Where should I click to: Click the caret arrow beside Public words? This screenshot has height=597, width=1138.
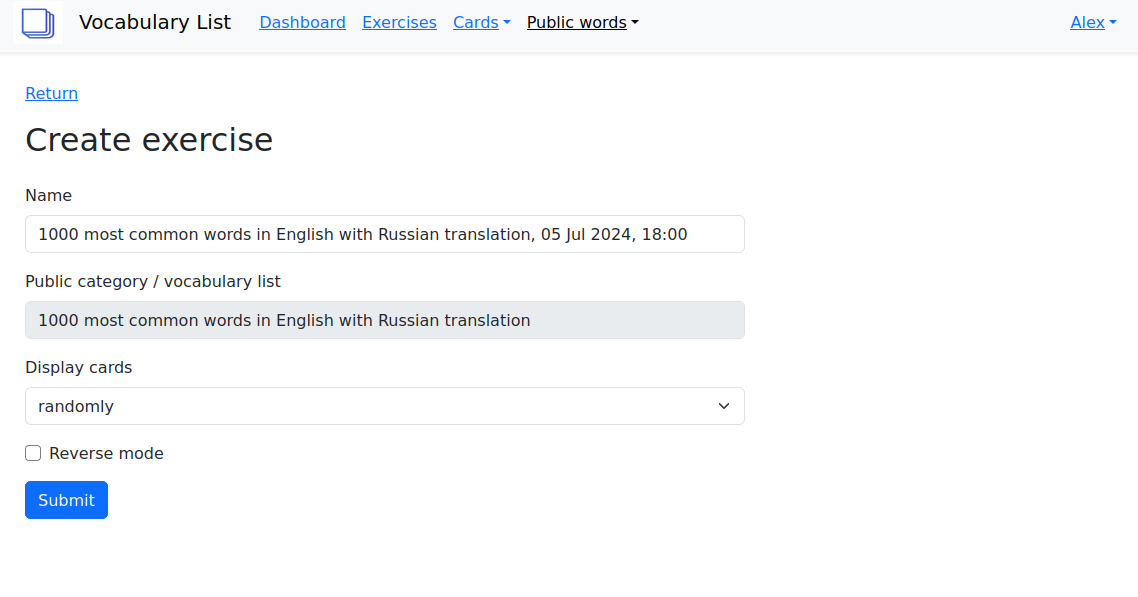pyautogui.click(x=635, y=22)
